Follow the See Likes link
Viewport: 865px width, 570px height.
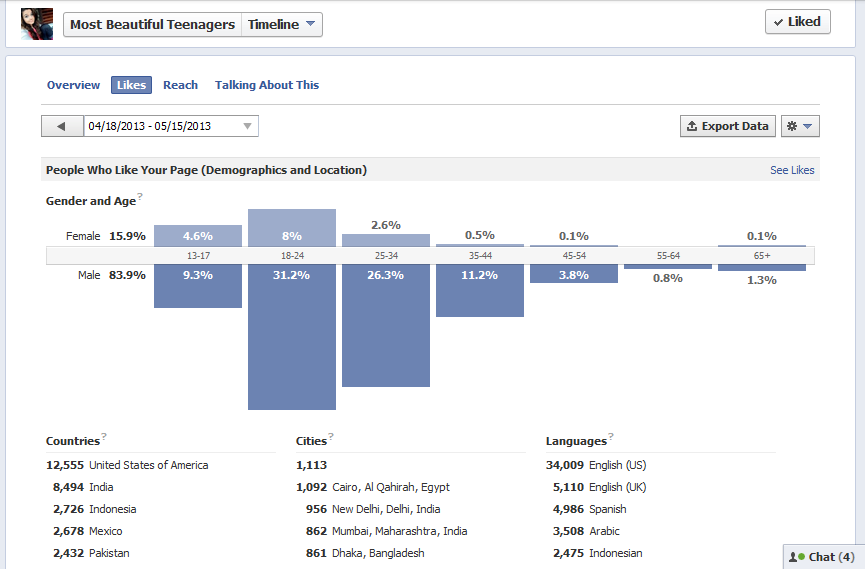coord(792,170)
